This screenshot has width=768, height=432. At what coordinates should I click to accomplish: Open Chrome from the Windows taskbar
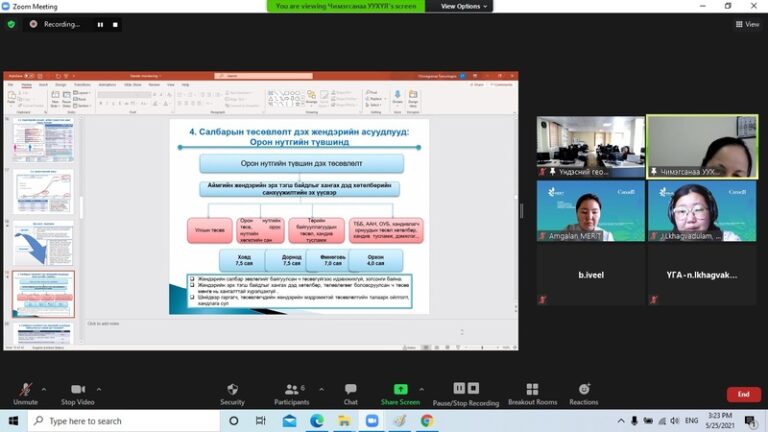[x=427, y=421]
